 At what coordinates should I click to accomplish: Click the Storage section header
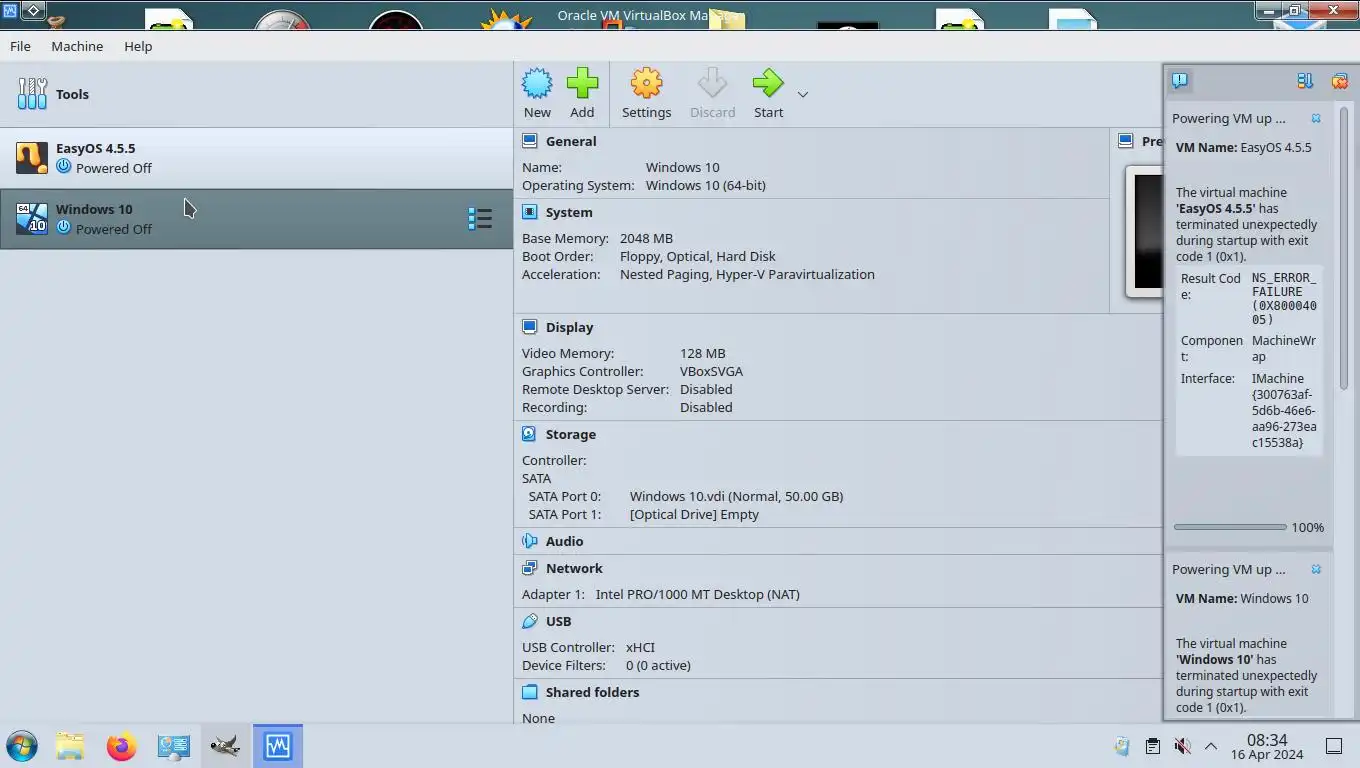click(x=570, y=434)
